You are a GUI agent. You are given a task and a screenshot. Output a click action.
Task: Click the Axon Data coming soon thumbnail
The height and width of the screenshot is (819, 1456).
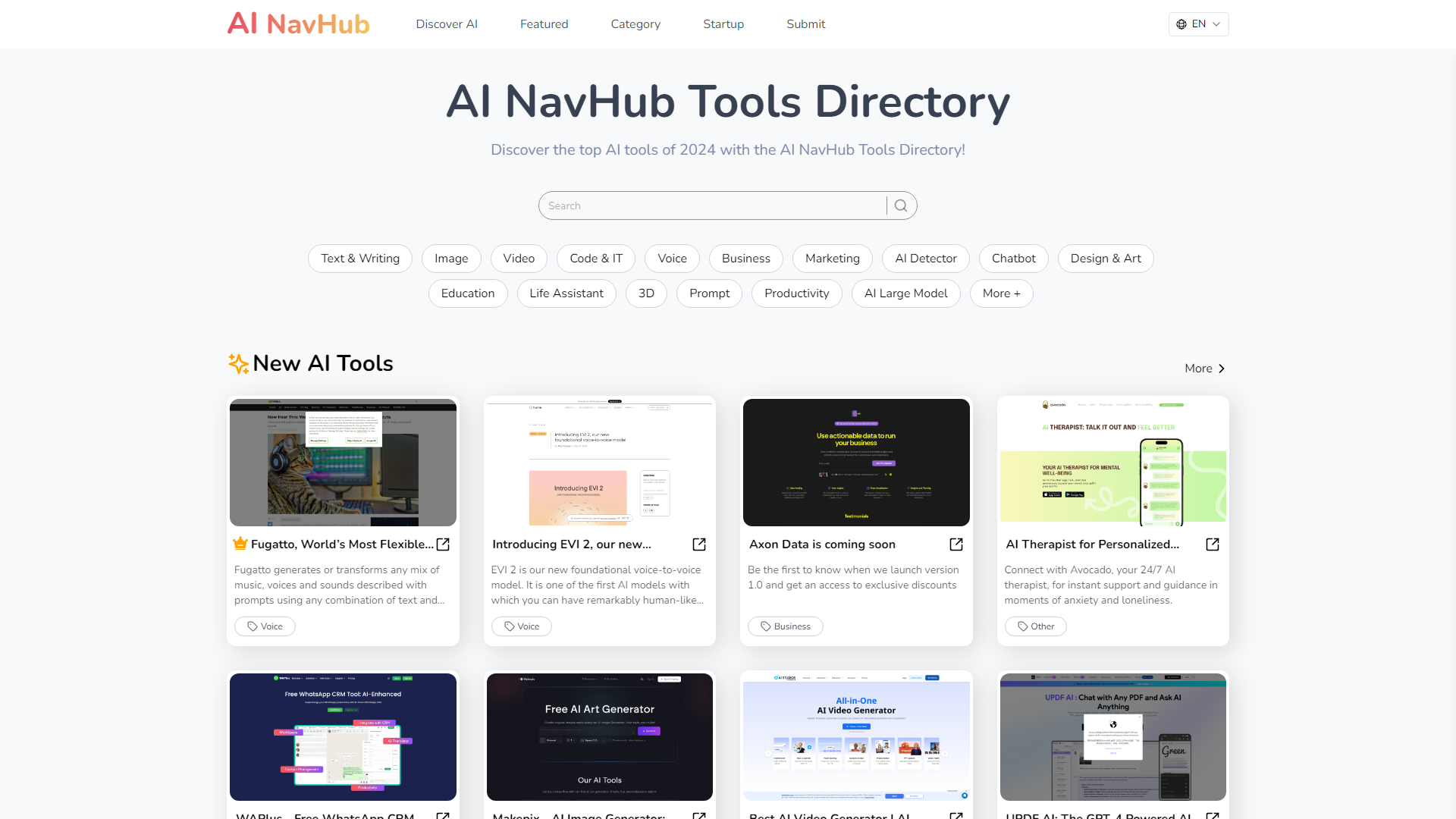pos(856,461)
